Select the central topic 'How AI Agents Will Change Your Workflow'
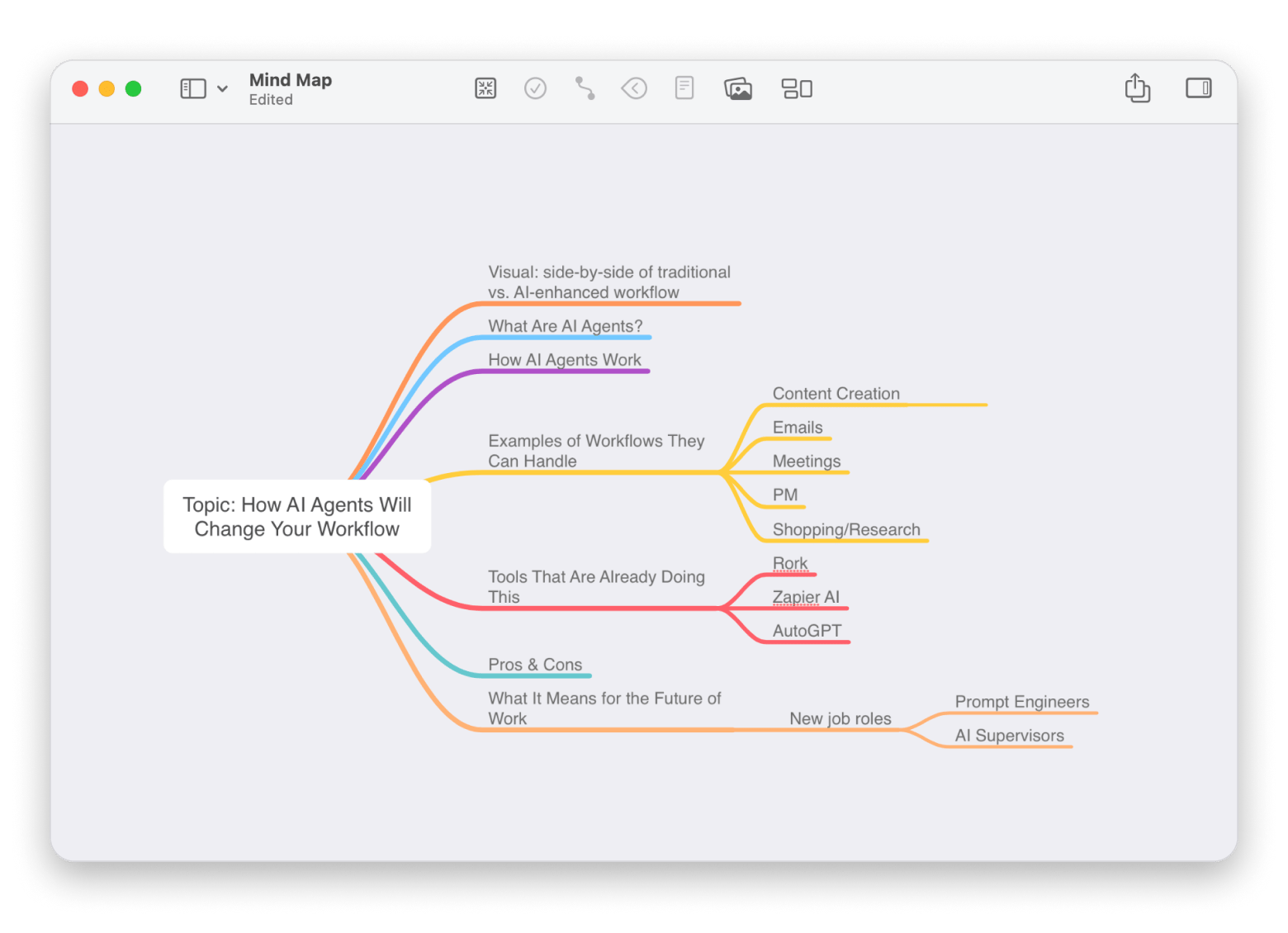The height and width of the screenshot is (933, 1288). [x=297, y=517]
